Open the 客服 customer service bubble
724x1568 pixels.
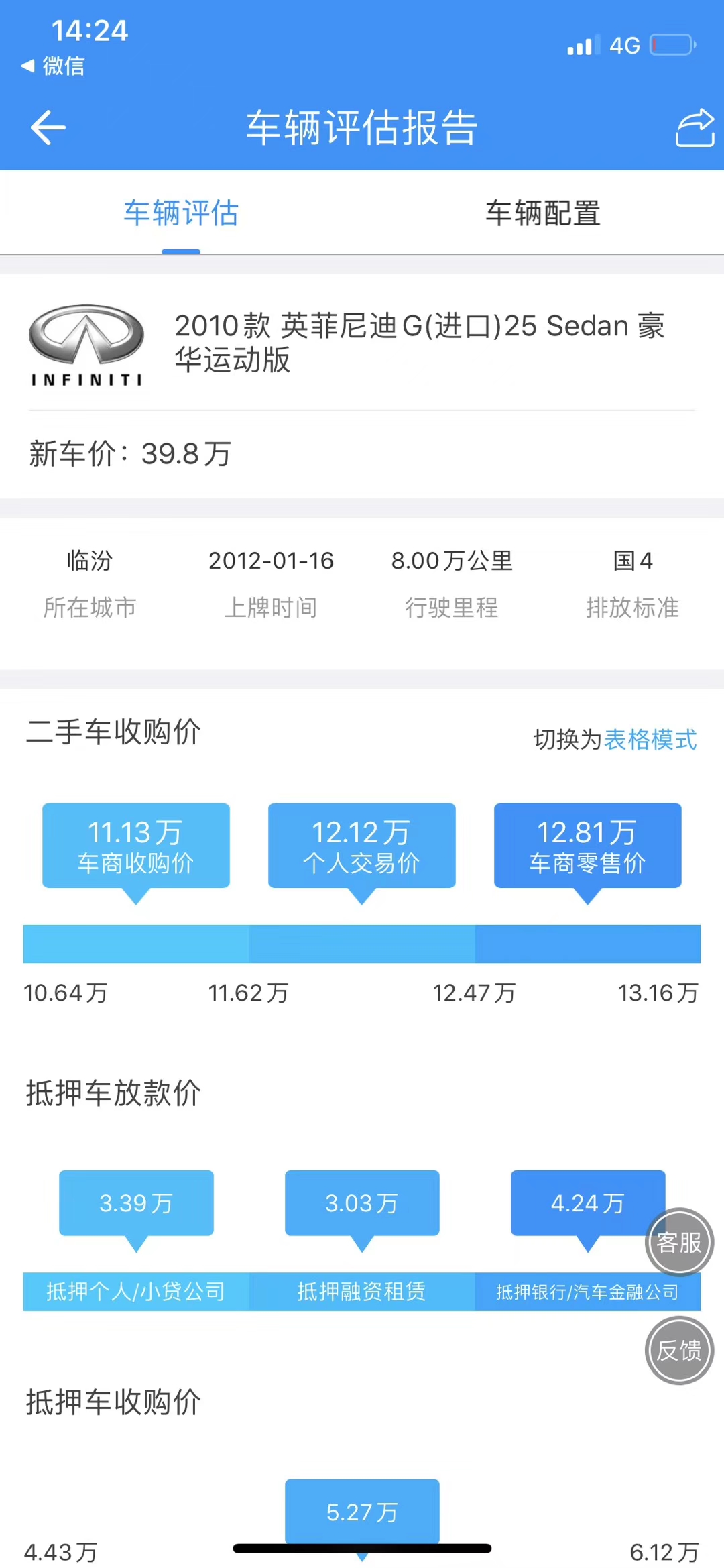click(679, 1242)
